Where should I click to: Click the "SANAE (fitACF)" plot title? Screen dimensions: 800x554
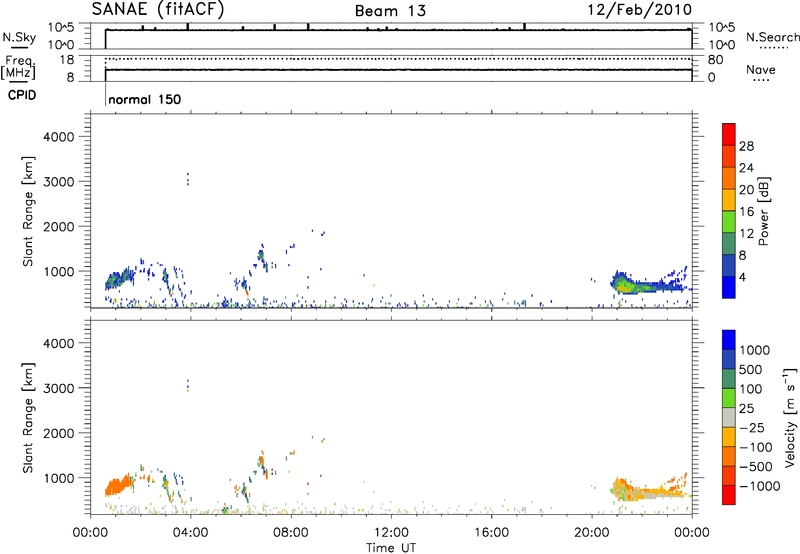158,9
